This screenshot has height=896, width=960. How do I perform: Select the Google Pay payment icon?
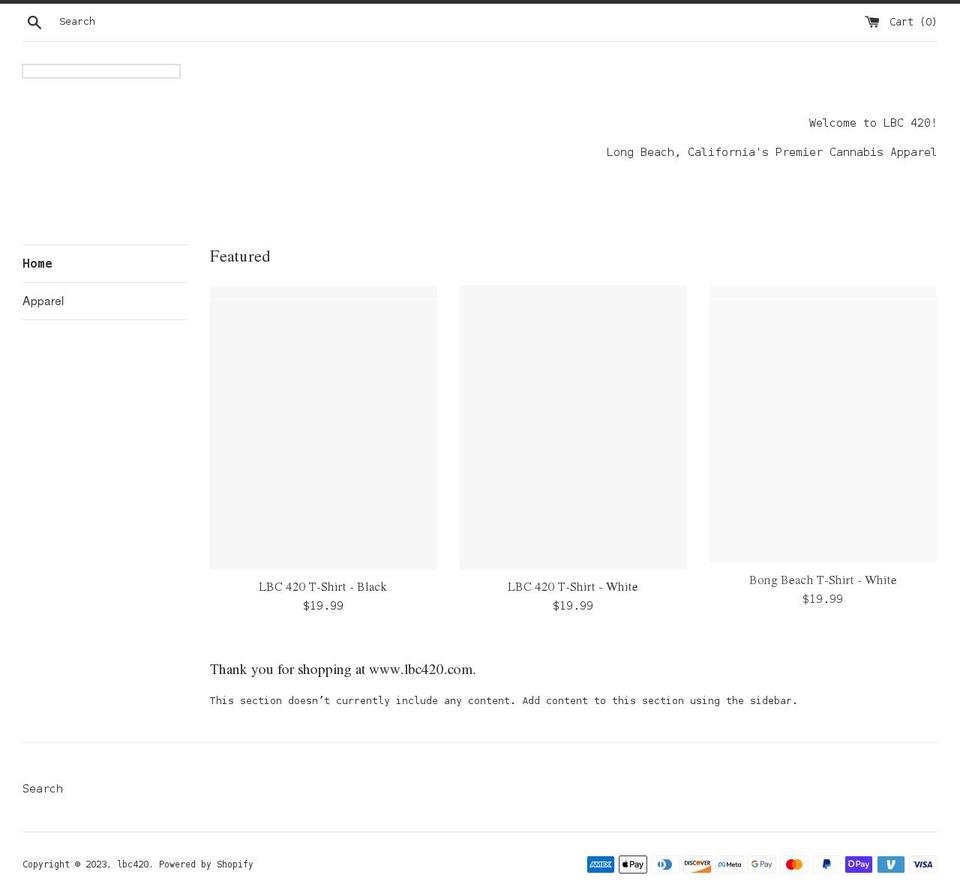pyautogui.click(x=762, y=864)
